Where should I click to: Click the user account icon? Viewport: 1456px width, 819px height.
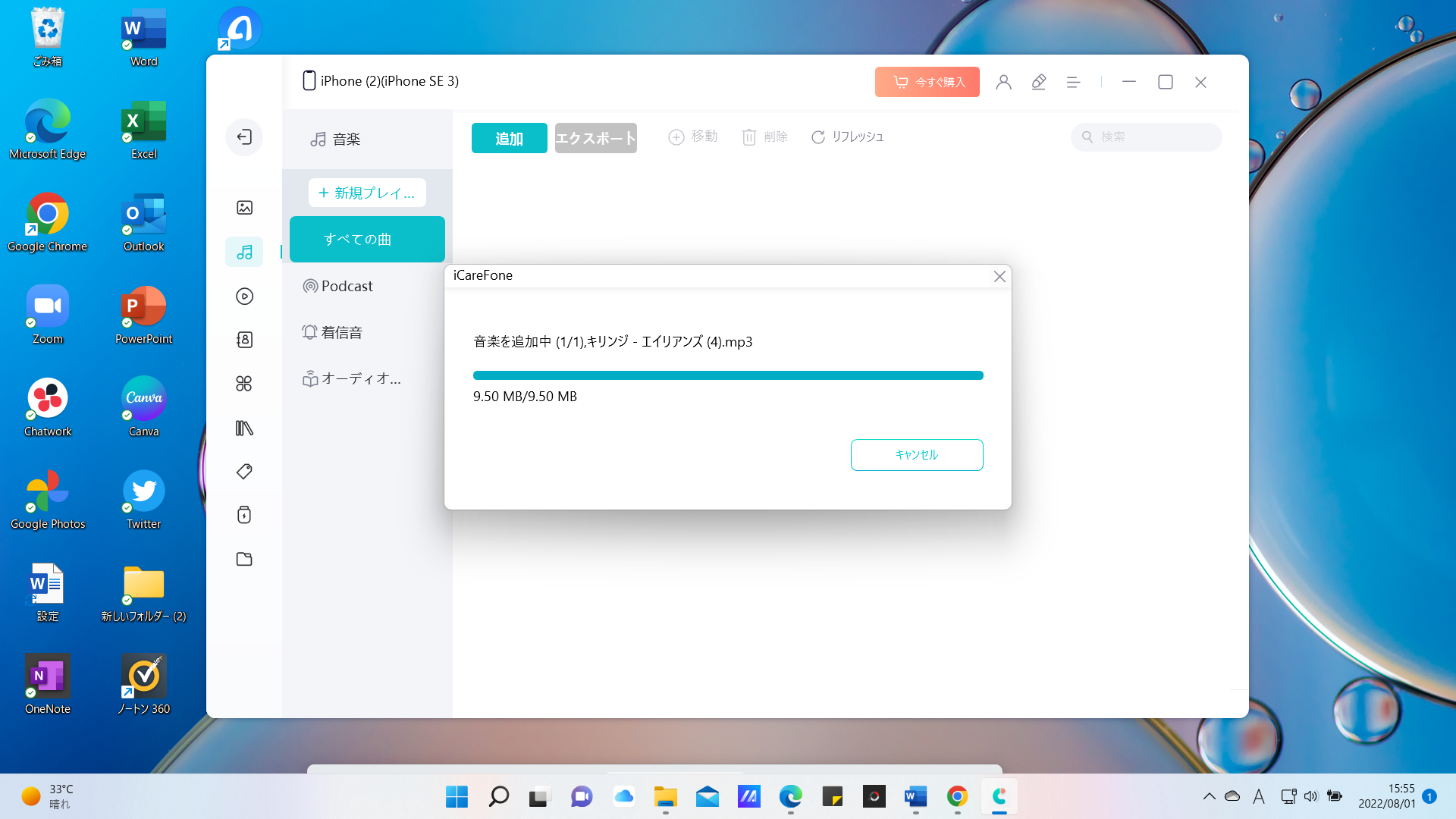pyautogui.click(x=1003, y=82)
